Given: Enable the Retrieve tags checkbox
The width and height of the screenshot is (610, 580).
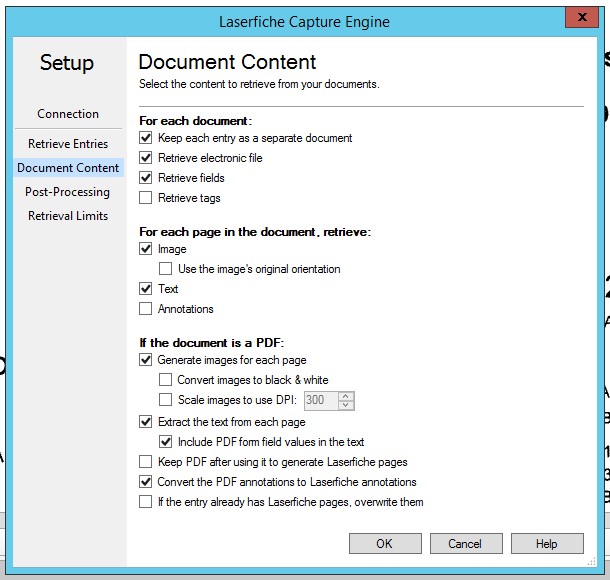Looking at the screenshot, I should click(x=145, y=198).
